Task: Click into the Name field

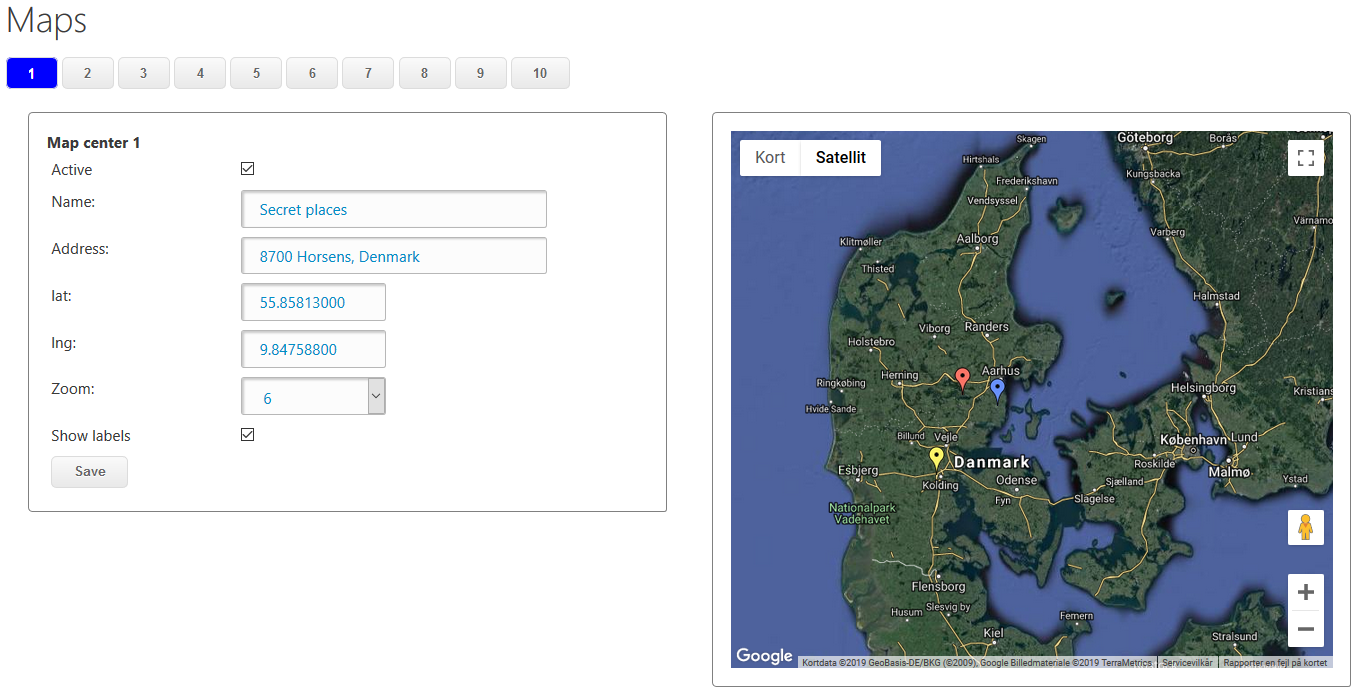Action: pos(394,210)
